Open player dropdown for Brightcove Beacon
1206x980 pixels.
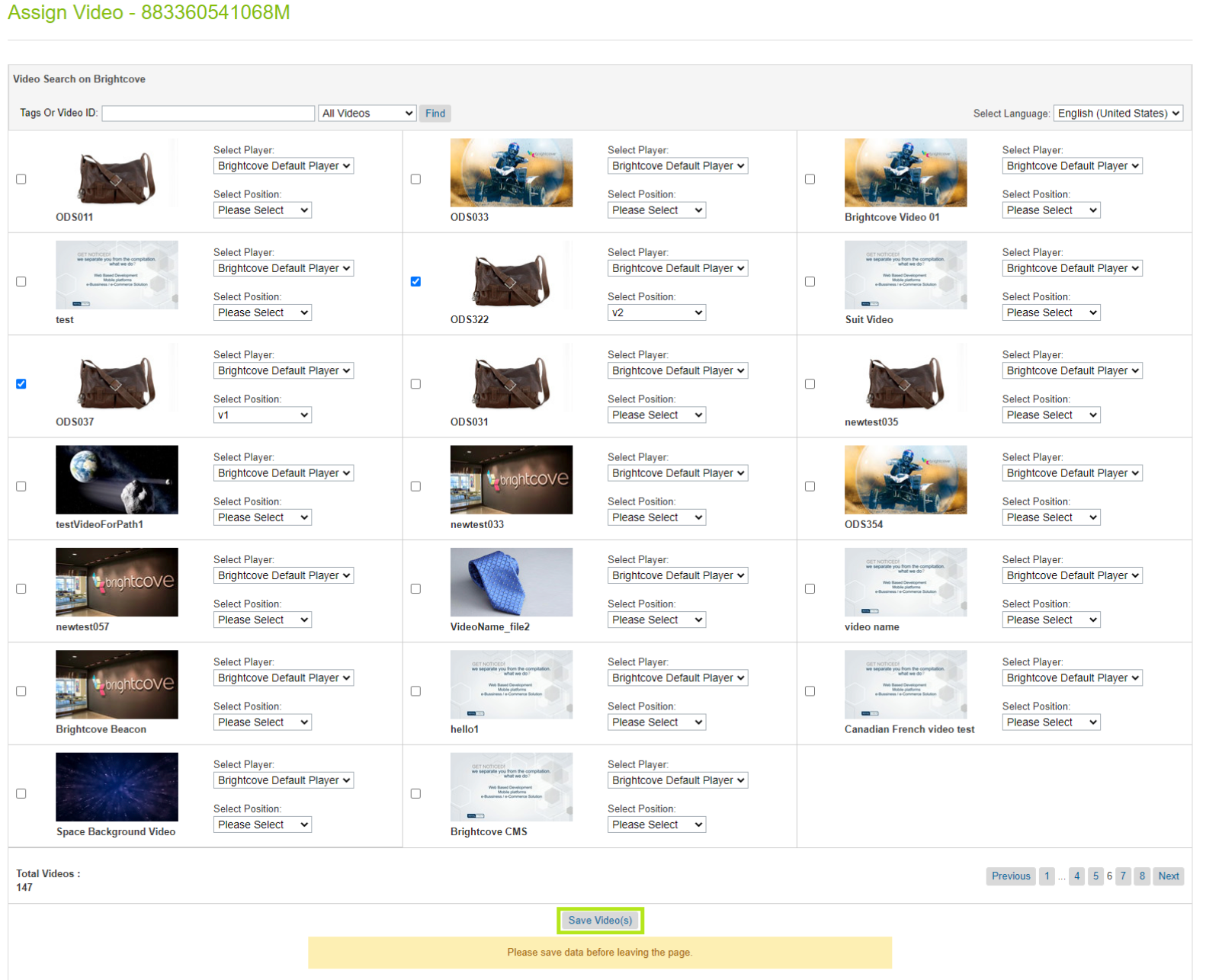[x=284, y=677]
